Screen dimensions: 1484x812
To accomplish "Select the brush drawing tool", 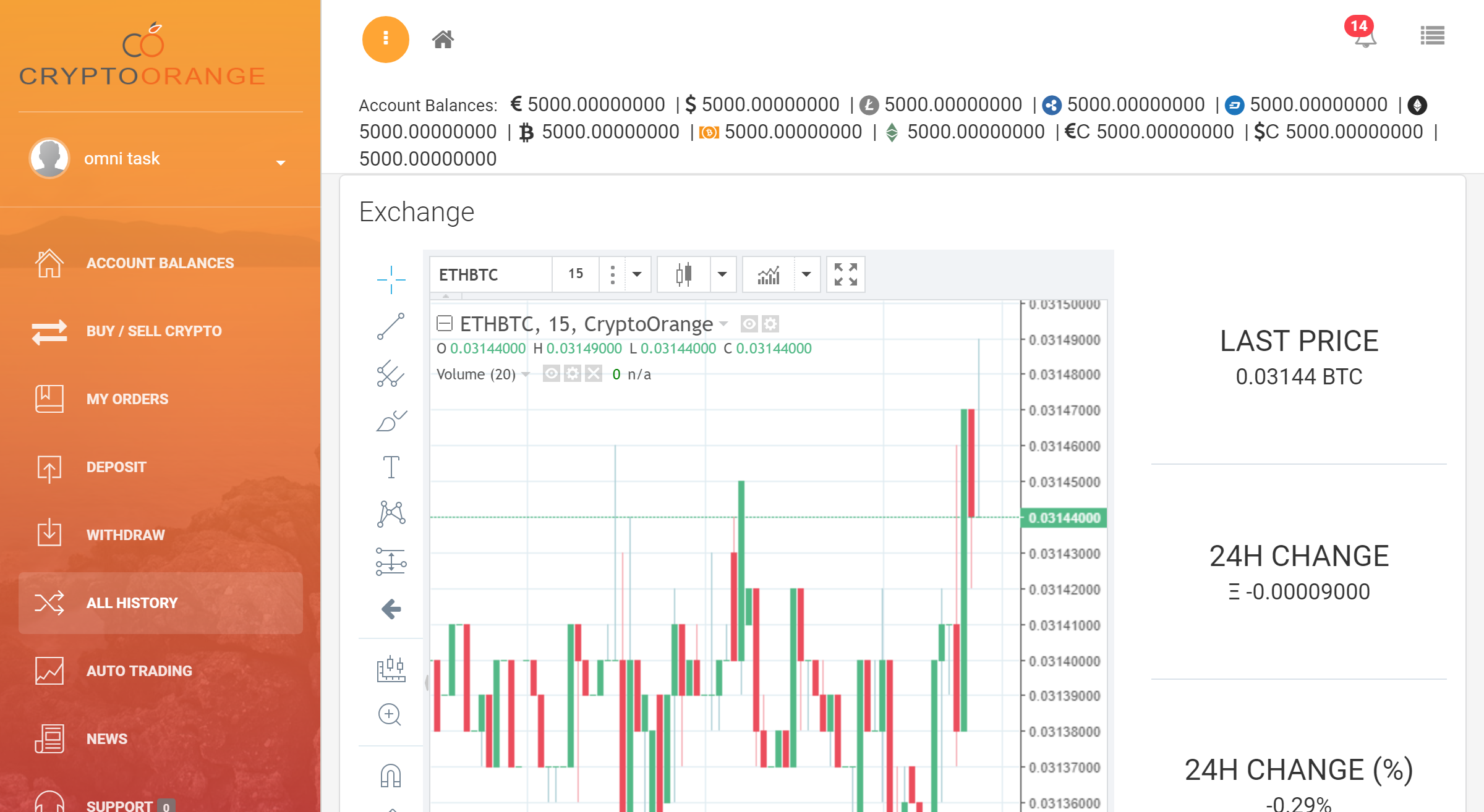I will 391,420.
